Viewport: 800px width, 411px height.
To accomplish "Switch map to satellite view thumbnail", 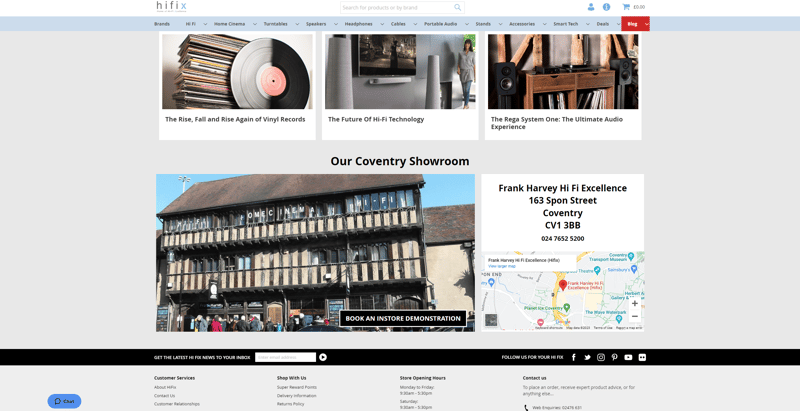I will click(x=491, y=320).
